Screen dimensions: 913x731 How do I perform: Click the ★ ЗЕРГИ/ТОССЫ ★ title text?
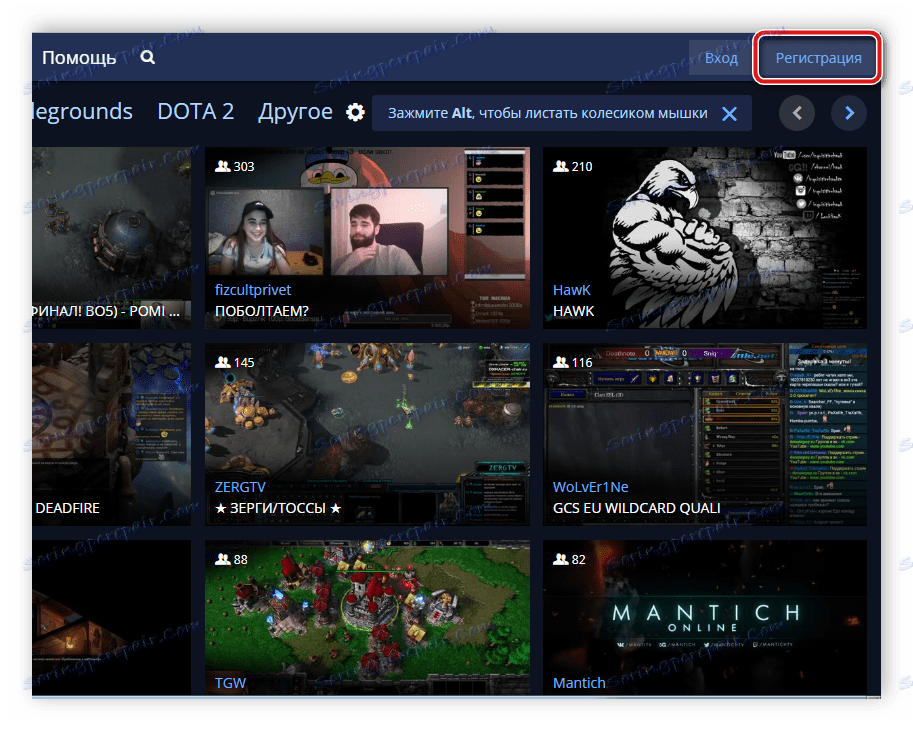[x=278, y=508]
